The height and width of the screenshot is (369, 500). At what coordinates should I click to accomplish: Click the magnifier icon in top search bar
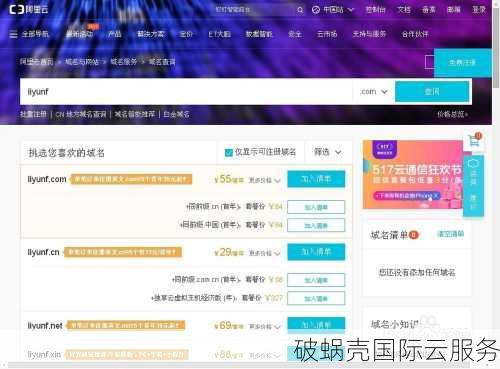(x=300, y=10)
